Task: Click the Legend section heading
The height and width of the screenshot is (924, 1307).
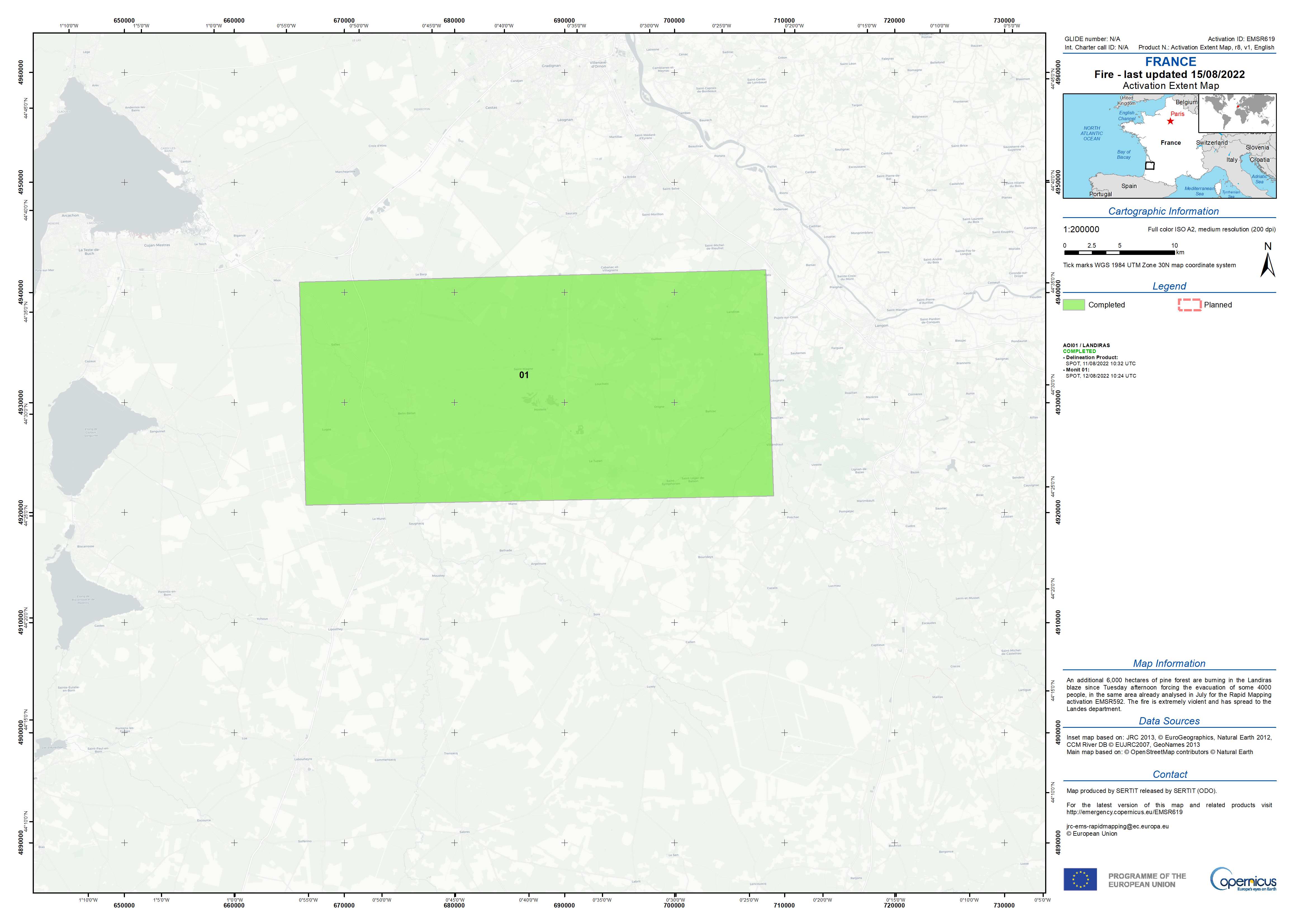Action: coord(1169,286)
